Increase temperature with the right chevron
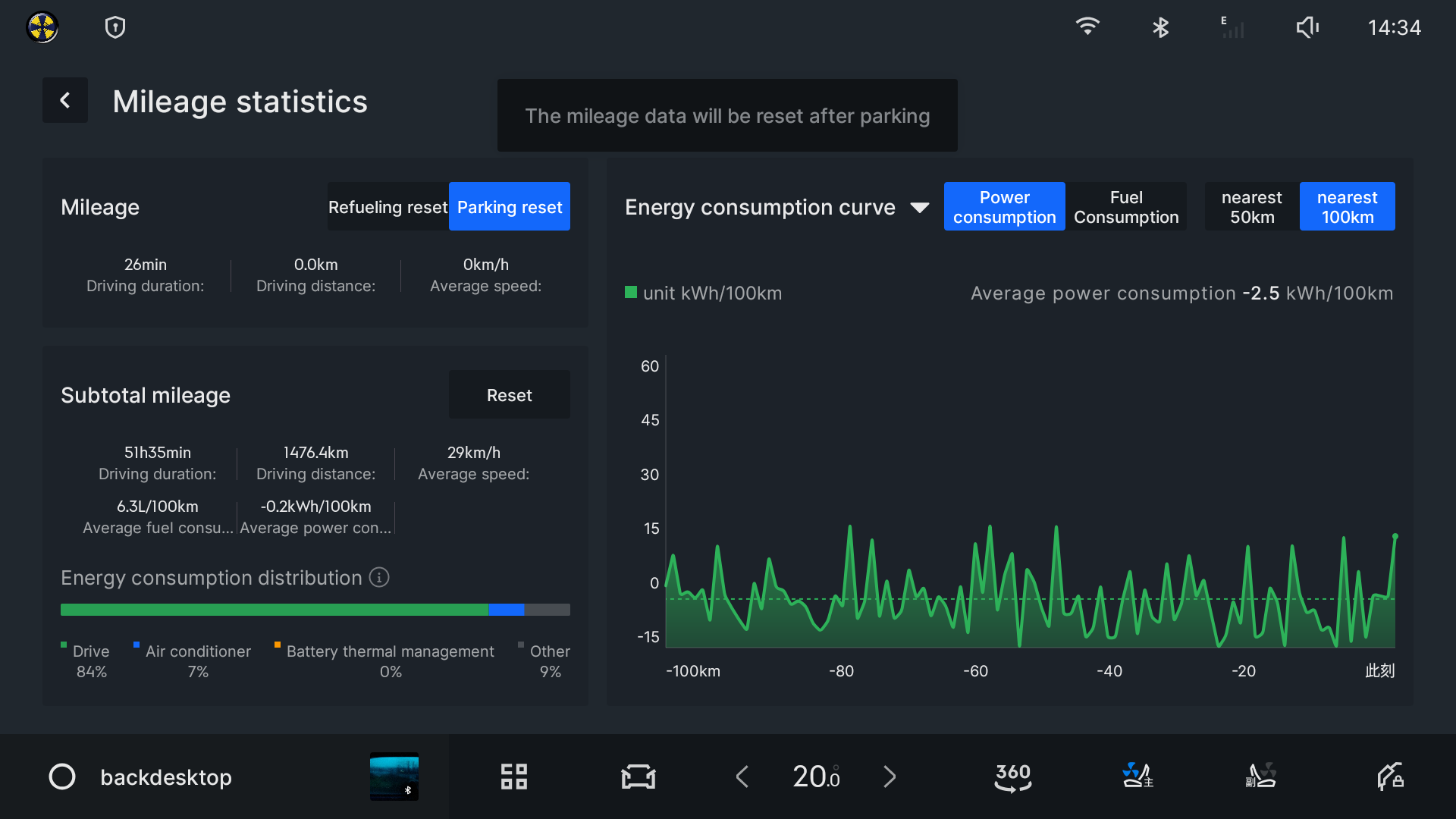This screenshot has width=1456, height=819. pos(890,777)
